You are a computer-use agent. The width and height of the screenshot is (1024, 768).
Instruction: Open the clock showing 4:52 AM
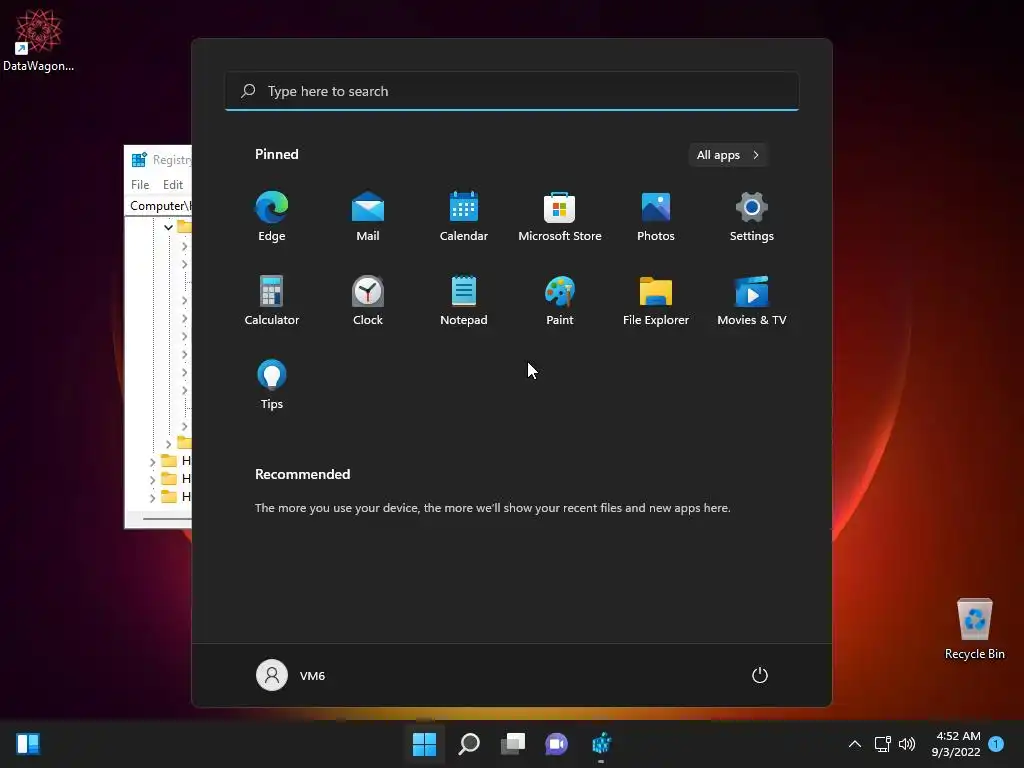pyautogui.click(x=956, y=744)
